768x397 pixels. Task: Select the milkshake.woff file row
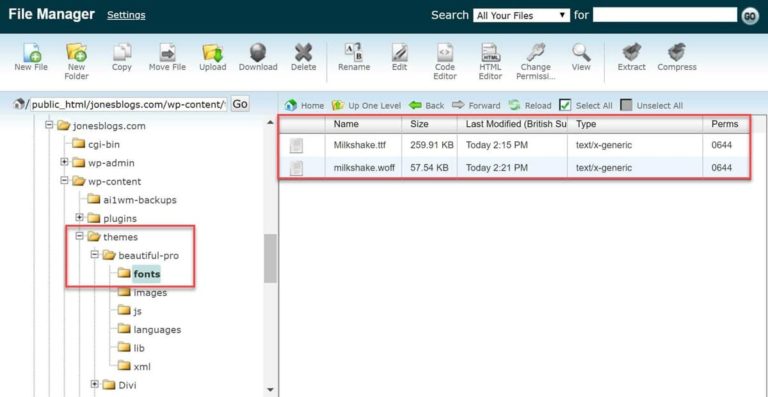[x=514, y=168]
